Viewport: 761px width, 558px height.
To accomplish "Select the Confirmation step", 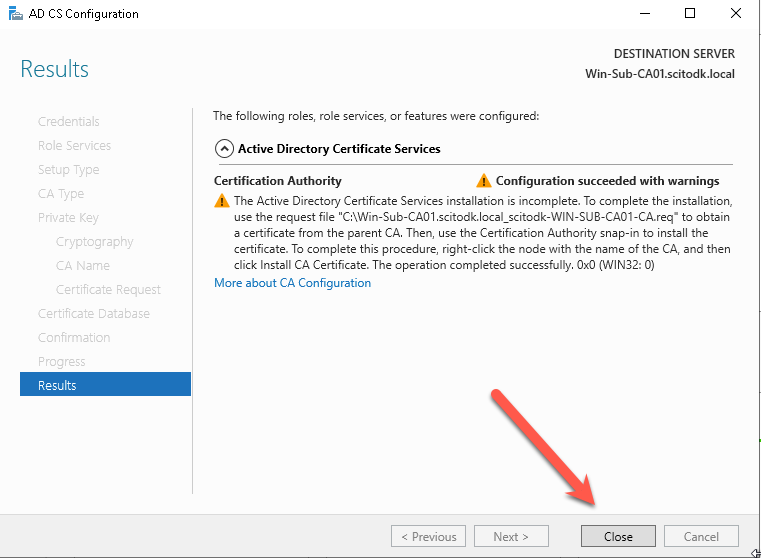I will coord(74,338).
